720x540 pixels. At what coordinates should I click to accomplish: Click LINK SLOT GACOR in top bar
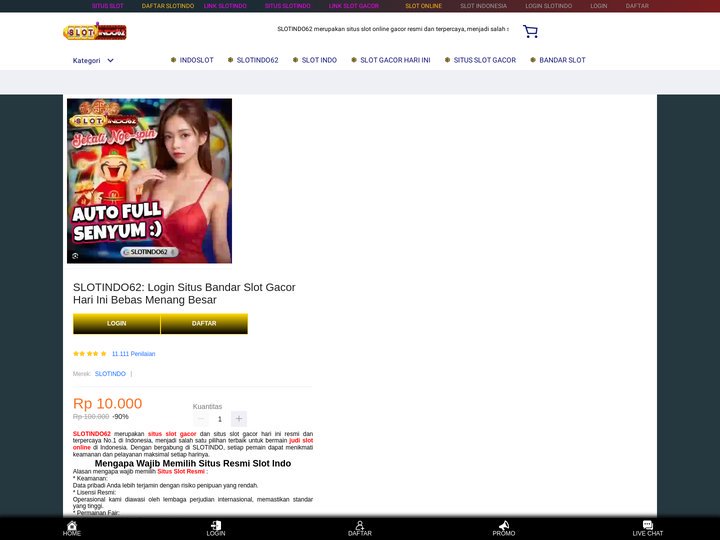click(354, 6)
